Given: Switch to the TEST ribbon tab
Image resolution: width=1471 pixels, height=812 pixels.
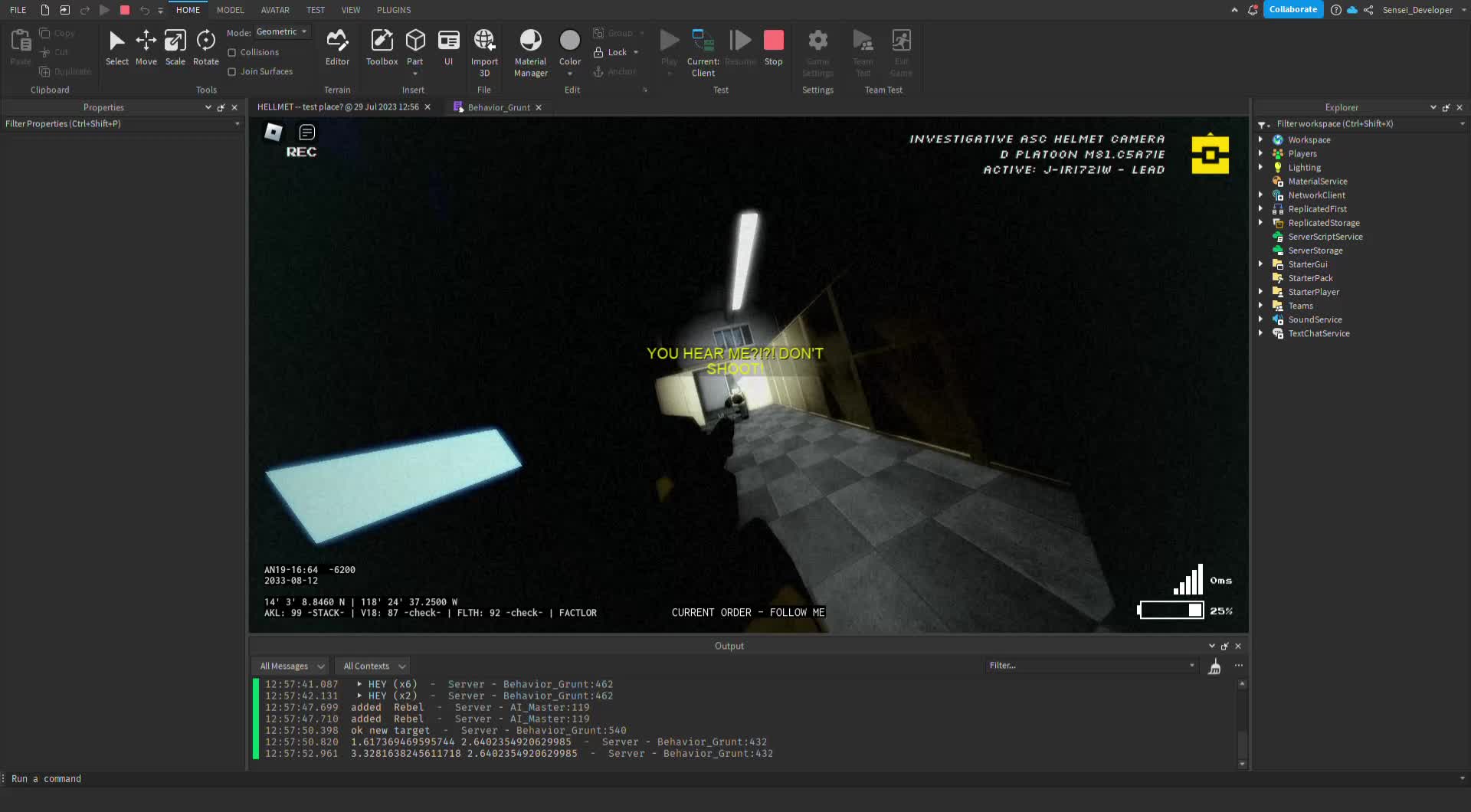Looking at the screenshot, I should click(x=316, y=10).
